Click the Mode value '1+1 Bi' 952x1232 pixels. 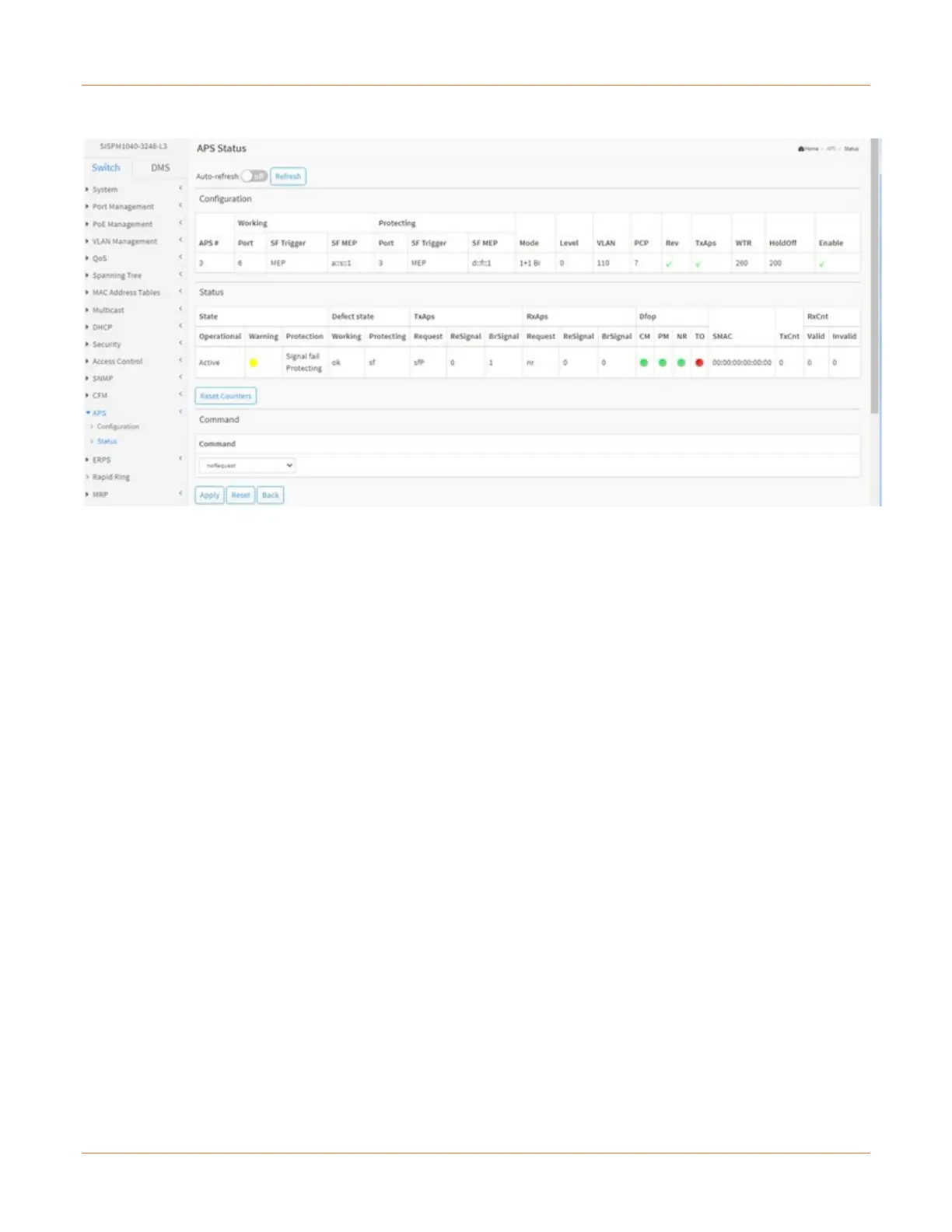pyautogui.click(x=530, y=264)
